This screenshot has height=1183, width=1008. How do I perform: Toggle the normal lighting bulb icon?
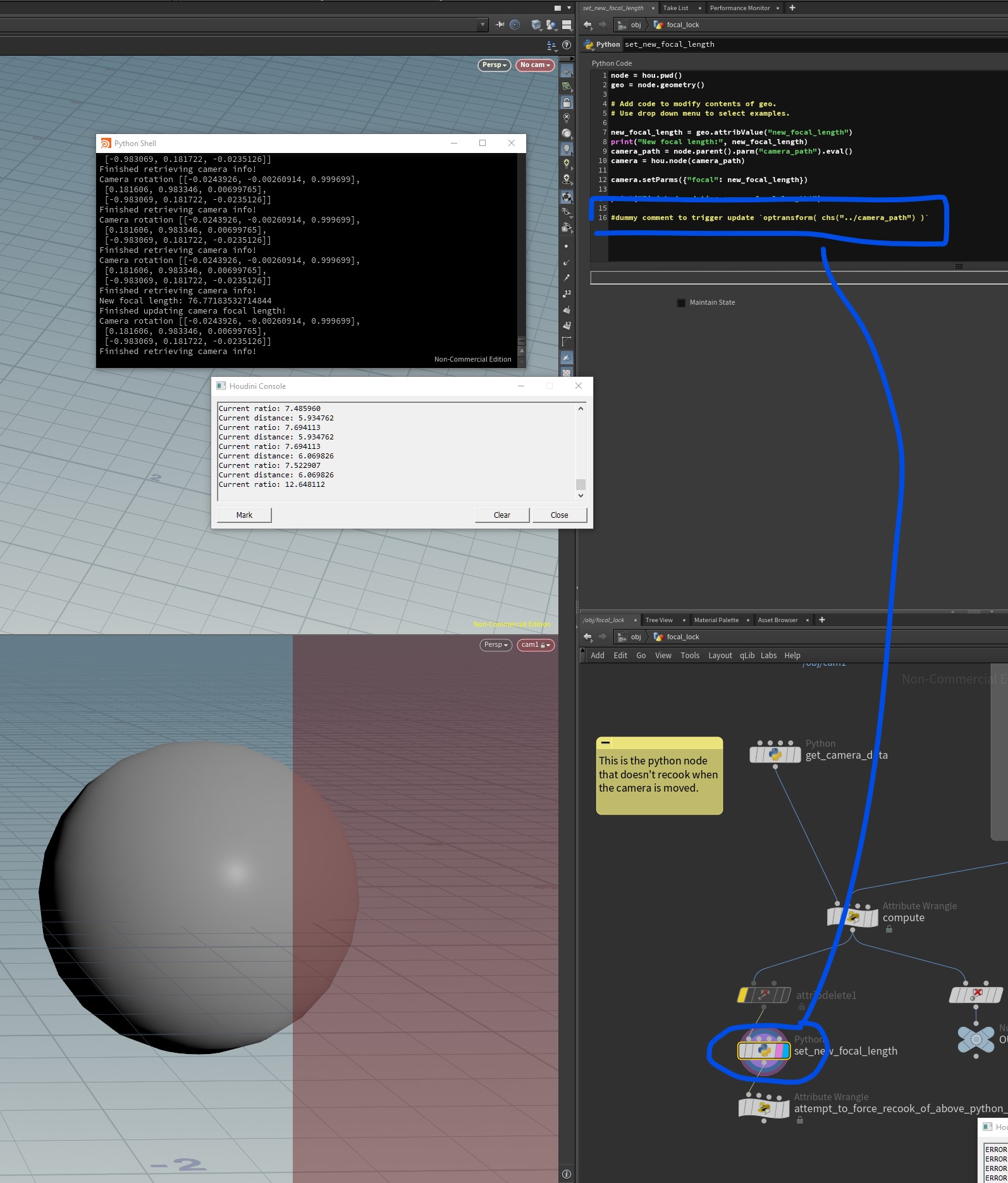tap(567, 149)
